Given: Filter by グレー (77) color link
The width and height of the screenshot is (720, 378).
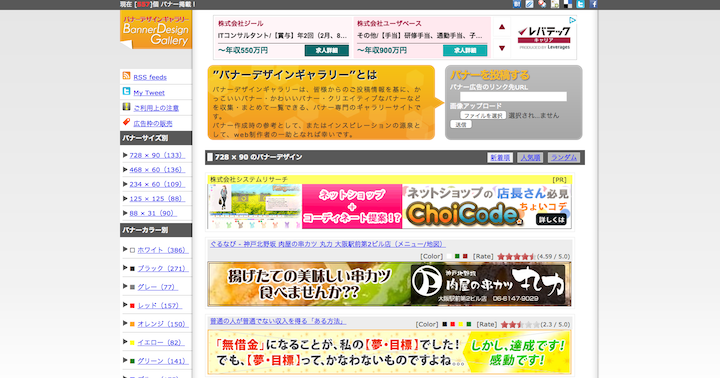Looking at the screenshot, I should point(158,287).
